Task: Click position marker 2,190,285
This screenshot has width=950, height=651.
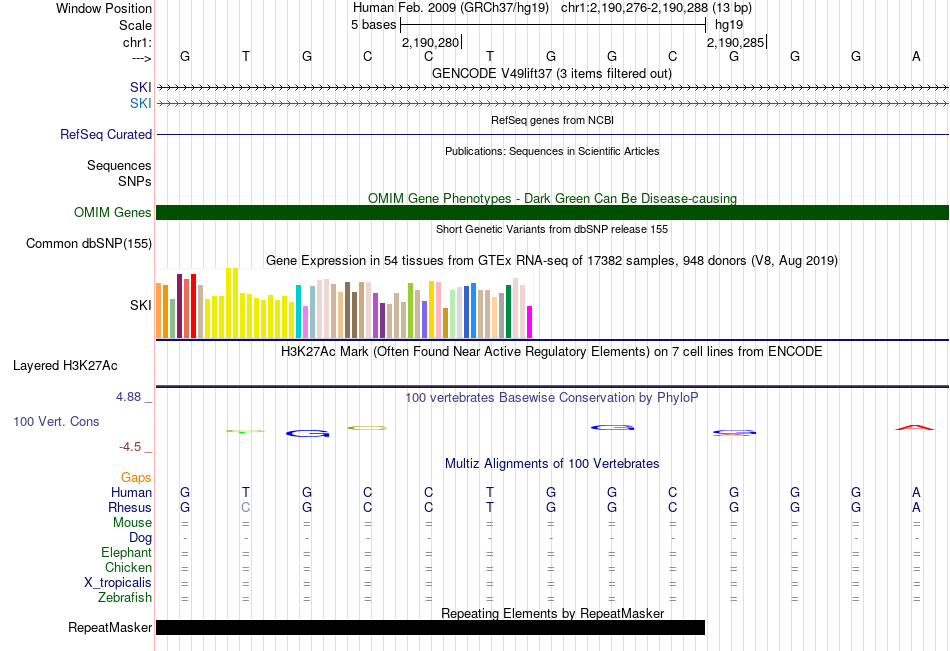Action: 736,42
